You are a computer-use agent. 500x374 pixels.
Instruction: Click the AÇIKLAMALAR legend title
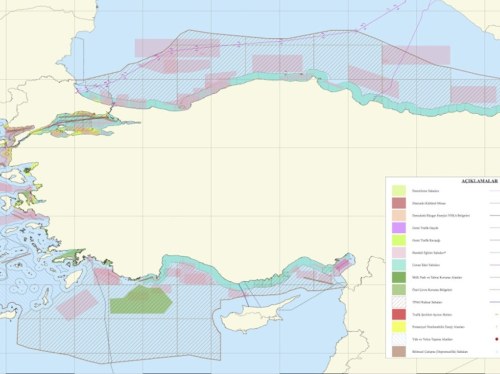coord(479,181)
